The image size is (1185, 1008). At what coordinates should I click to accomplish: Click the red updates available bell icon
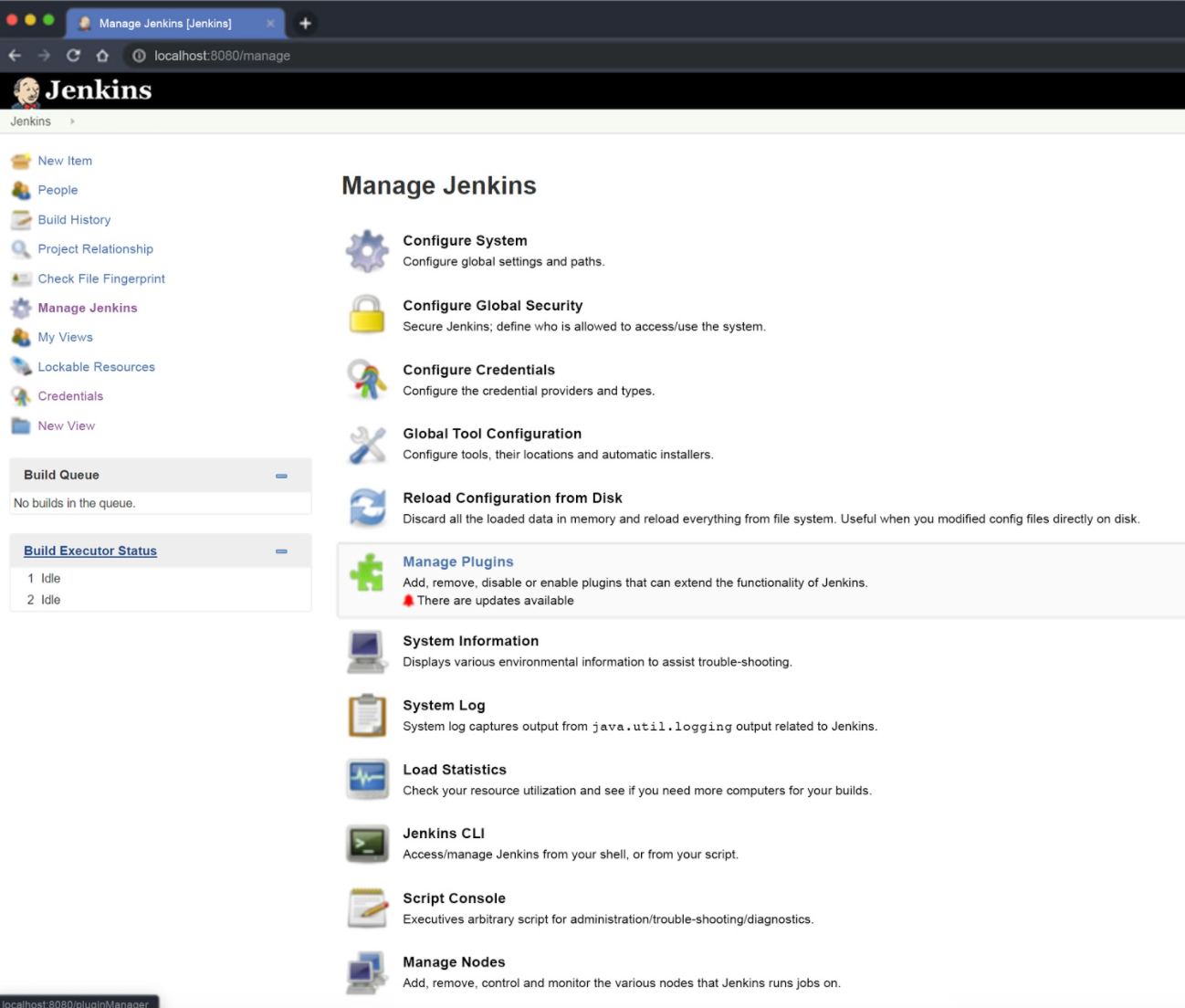[408, 601]
